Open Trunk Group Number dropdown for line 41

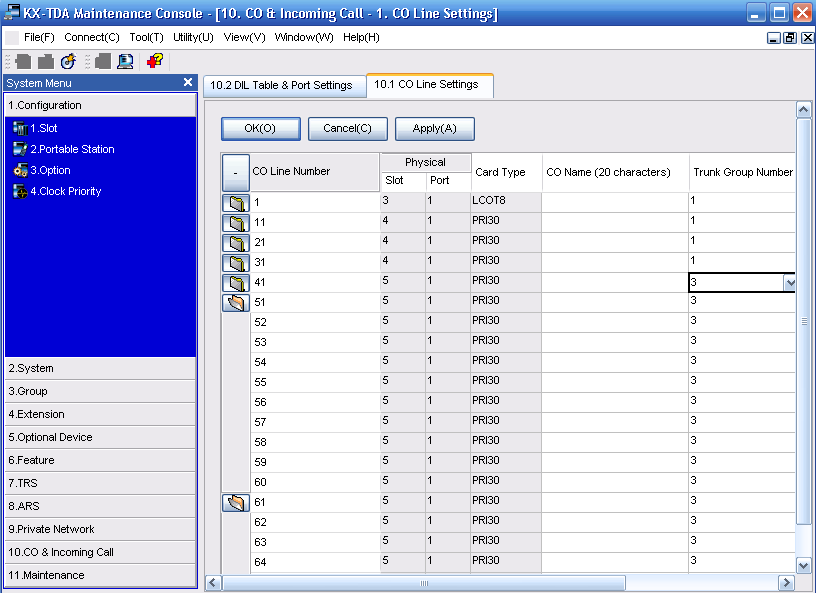(789, 283)
